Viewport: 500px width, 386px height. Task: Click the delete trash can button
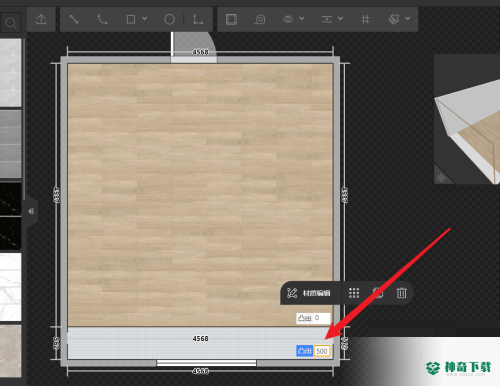pyautogui.click(x=402, y=293)
